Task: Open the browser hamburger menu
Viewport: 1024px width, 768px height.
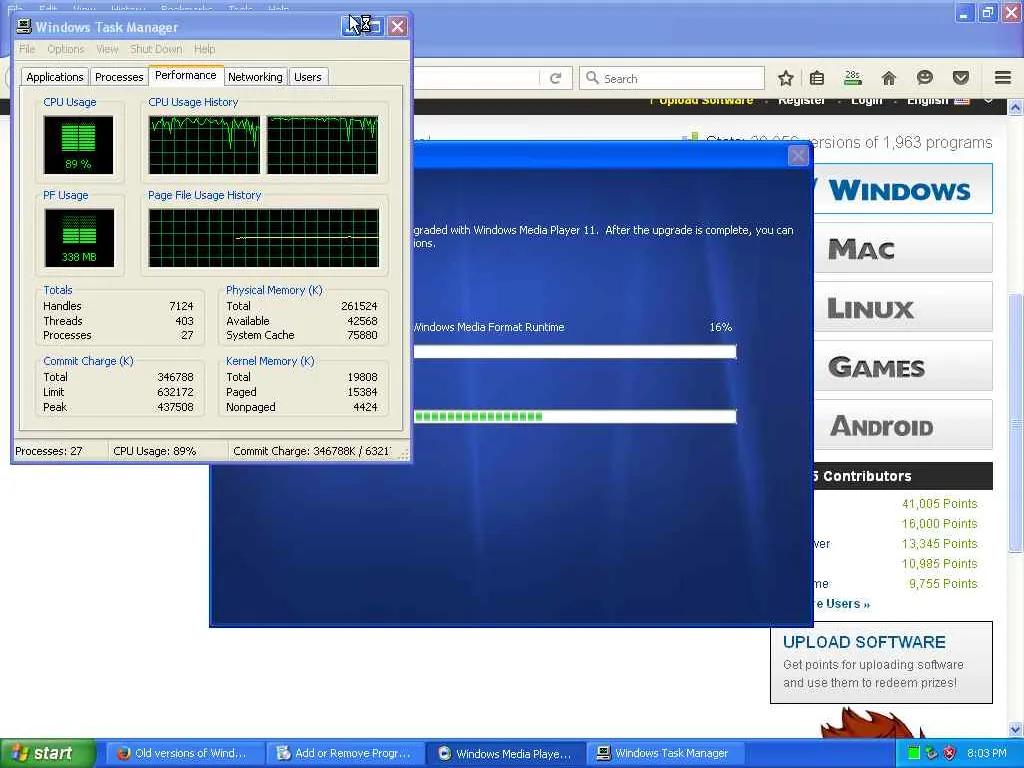Action: [x=1003, y=78]
